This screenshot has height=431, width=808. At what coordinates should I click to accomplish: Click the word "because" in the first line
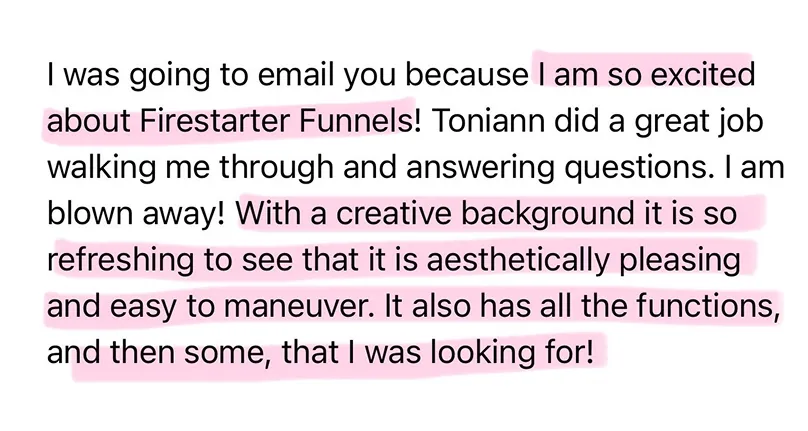pyautogui.click(x=467, y=74)
